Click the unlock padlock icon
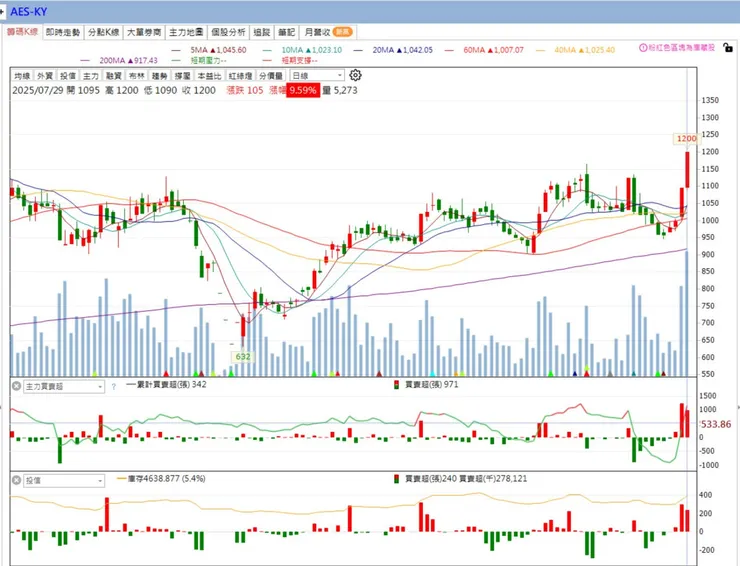 point(728,47)
